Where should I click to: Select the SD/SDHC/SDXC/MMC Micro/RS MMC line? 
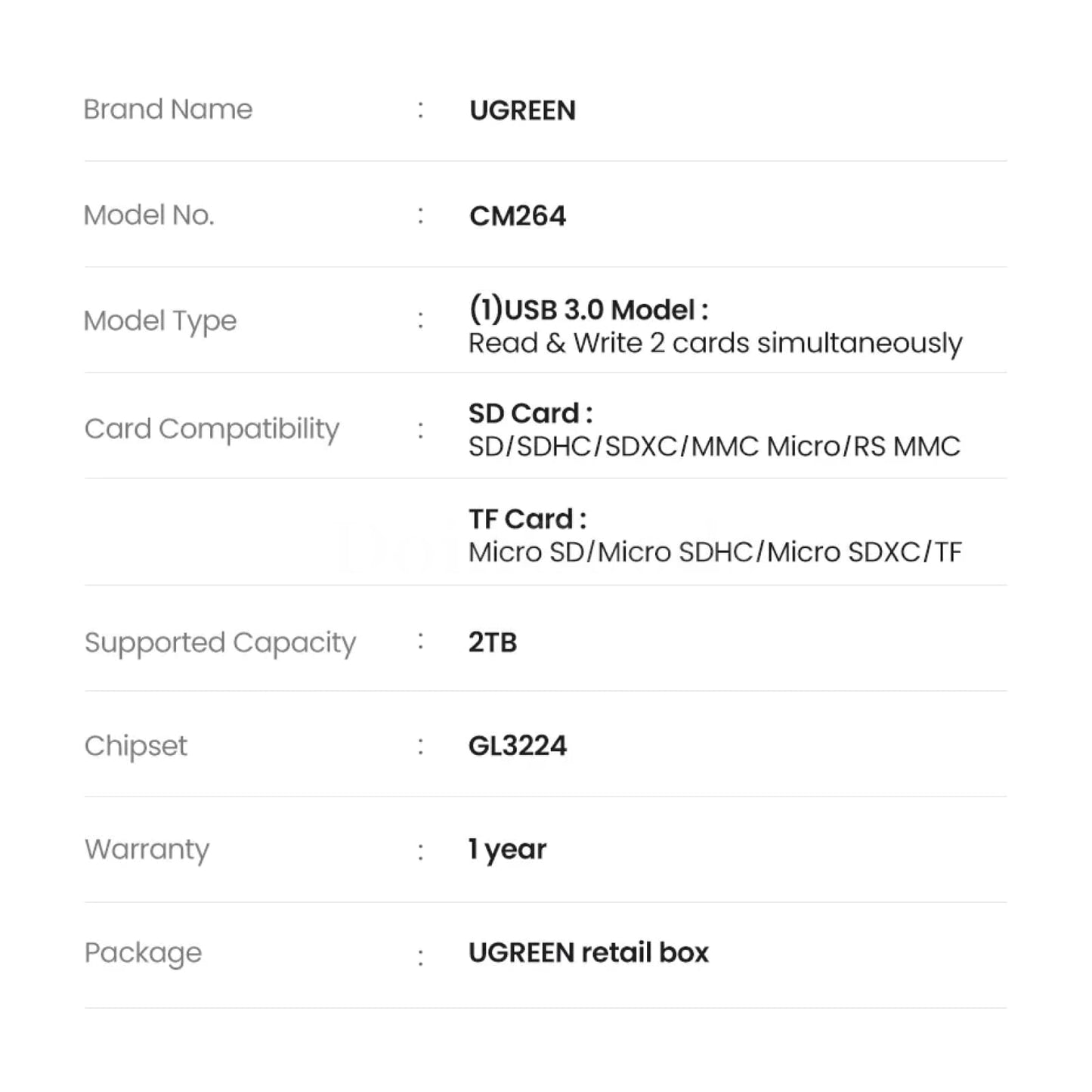pos(714,447)
